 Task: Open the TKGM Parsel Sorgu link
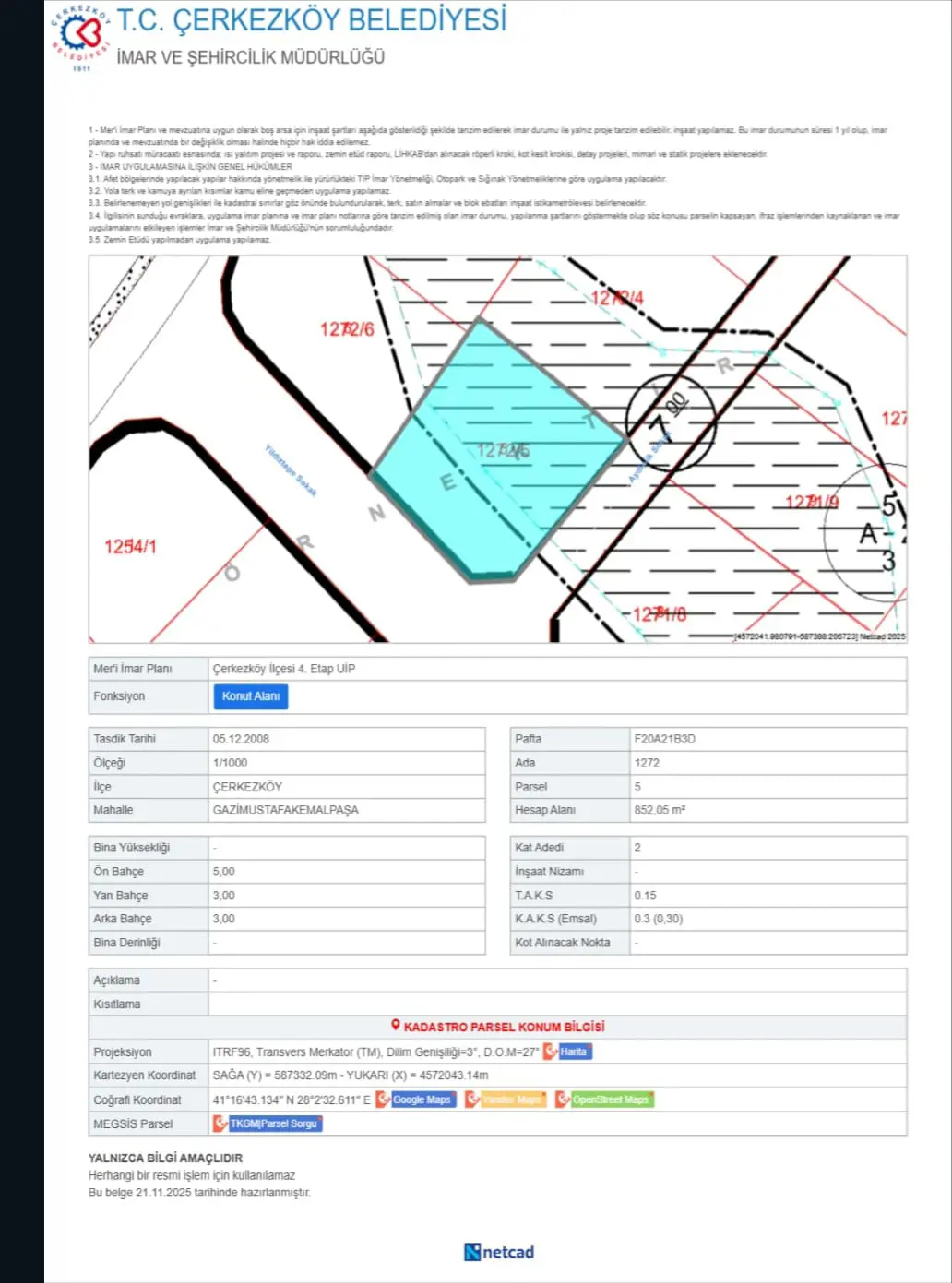268,1123
